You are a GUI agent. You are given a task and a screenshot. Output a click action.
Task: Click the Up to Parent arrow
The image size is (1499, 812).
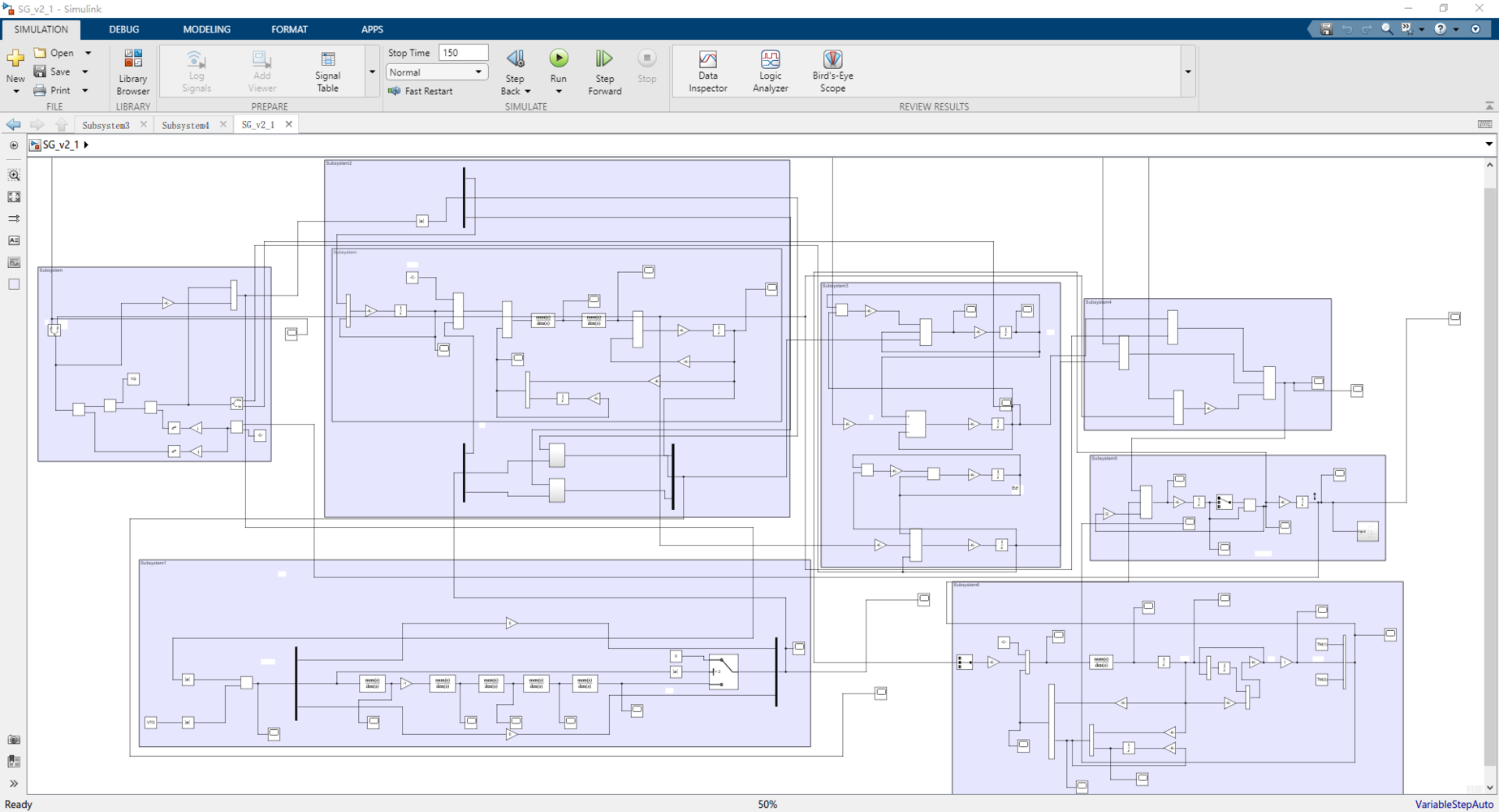coord(62,124)
